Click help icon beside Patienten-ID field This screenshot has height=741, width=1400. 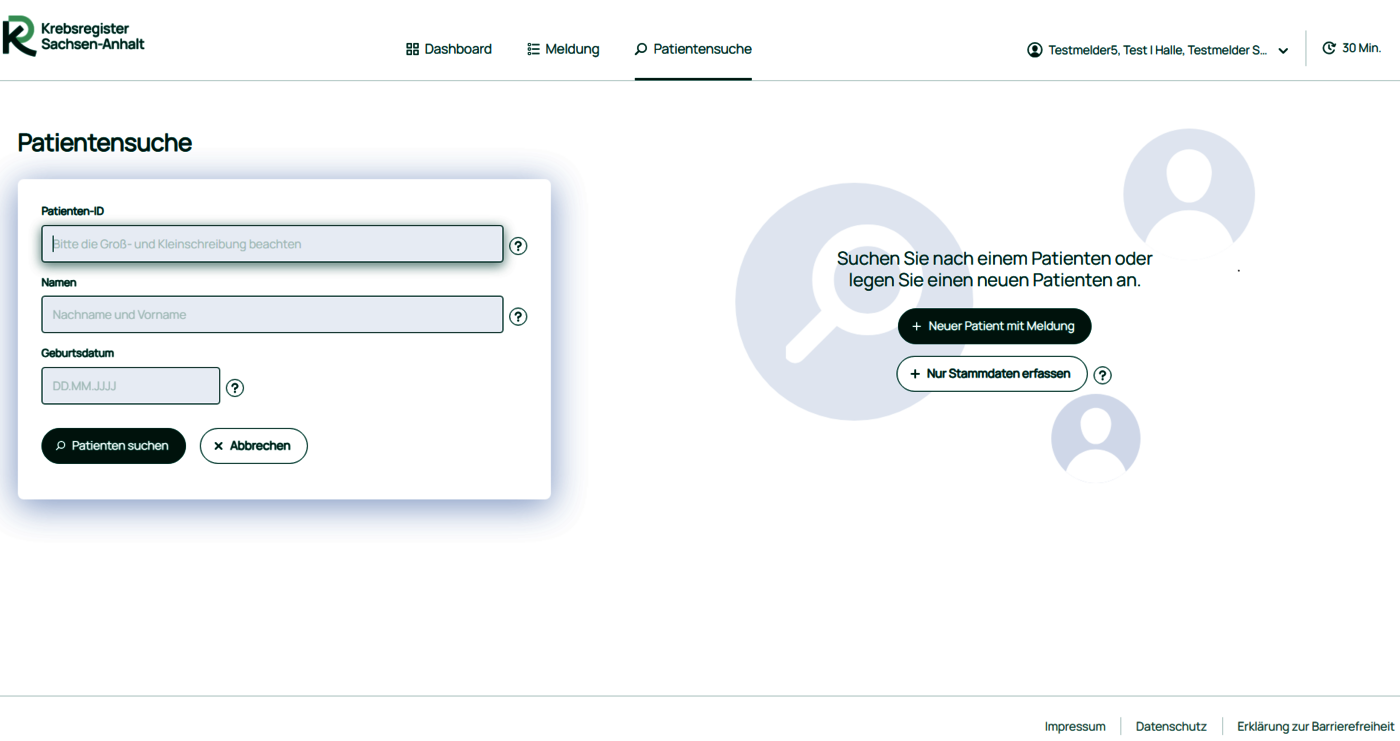pyautogui.click(x=518, y=246)
